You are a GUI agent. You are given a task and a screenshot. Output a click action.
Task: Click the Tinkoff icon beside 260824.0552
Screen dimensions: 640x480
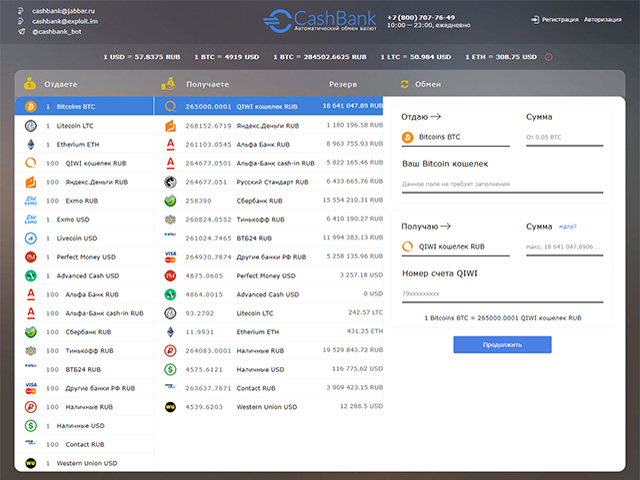click(170, 220)
